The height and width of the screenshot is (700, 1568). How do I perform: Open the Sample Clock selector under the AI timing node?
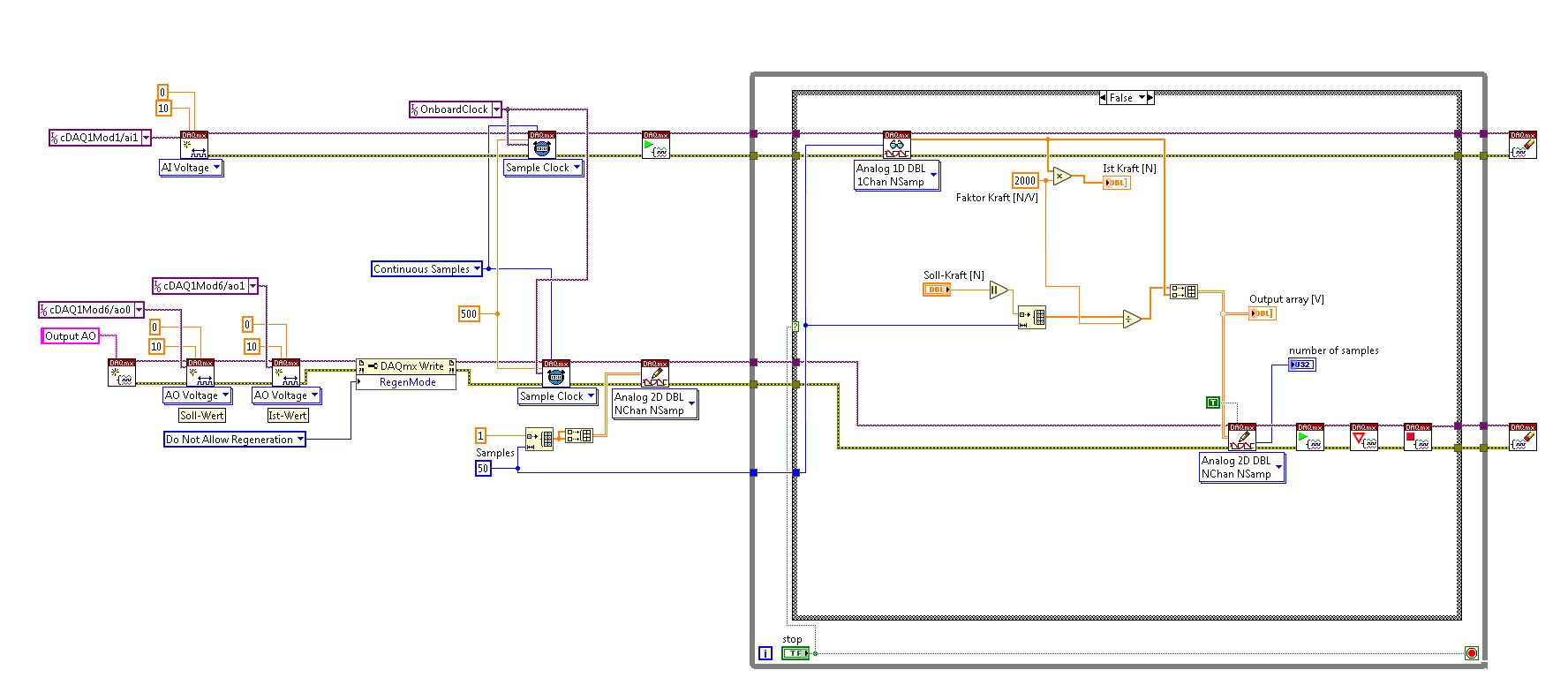pos(577,168)
